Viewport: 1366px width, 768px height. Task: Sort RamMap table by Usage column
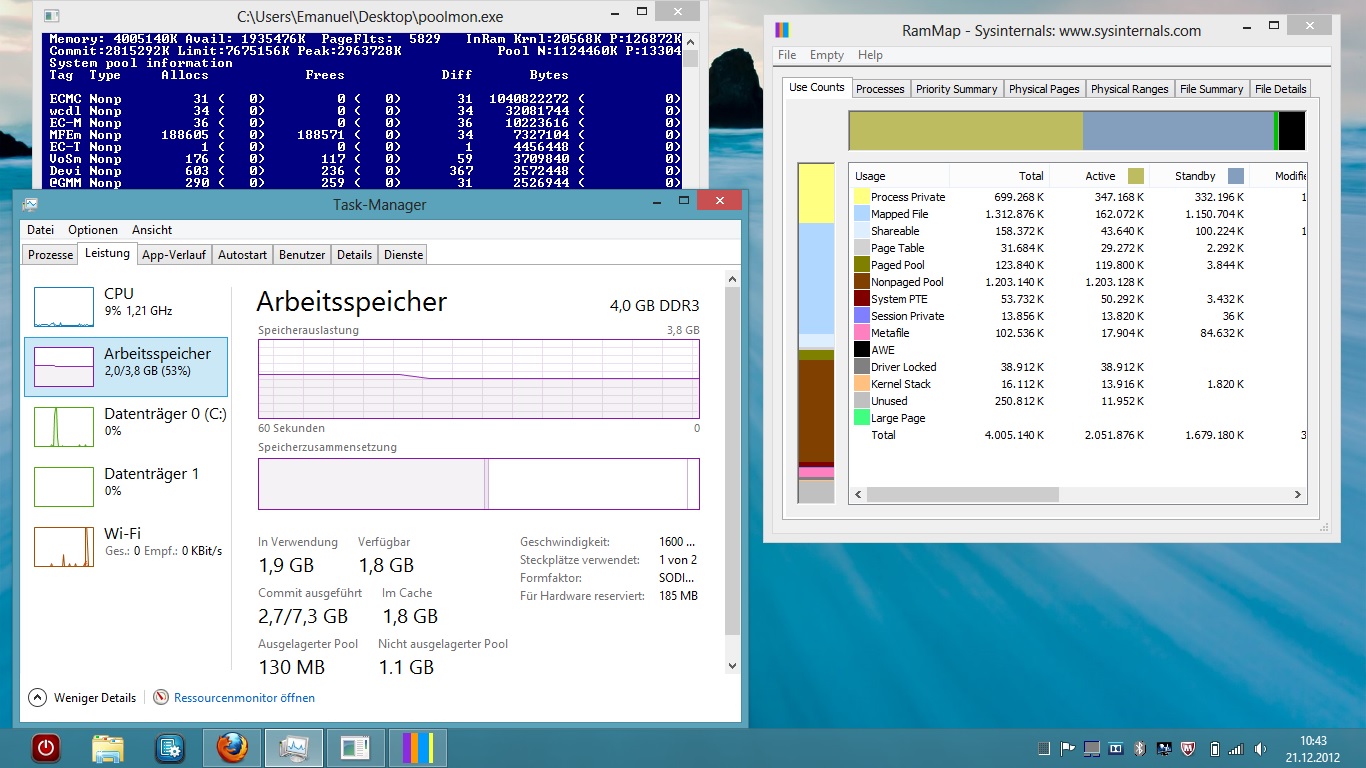899,176
